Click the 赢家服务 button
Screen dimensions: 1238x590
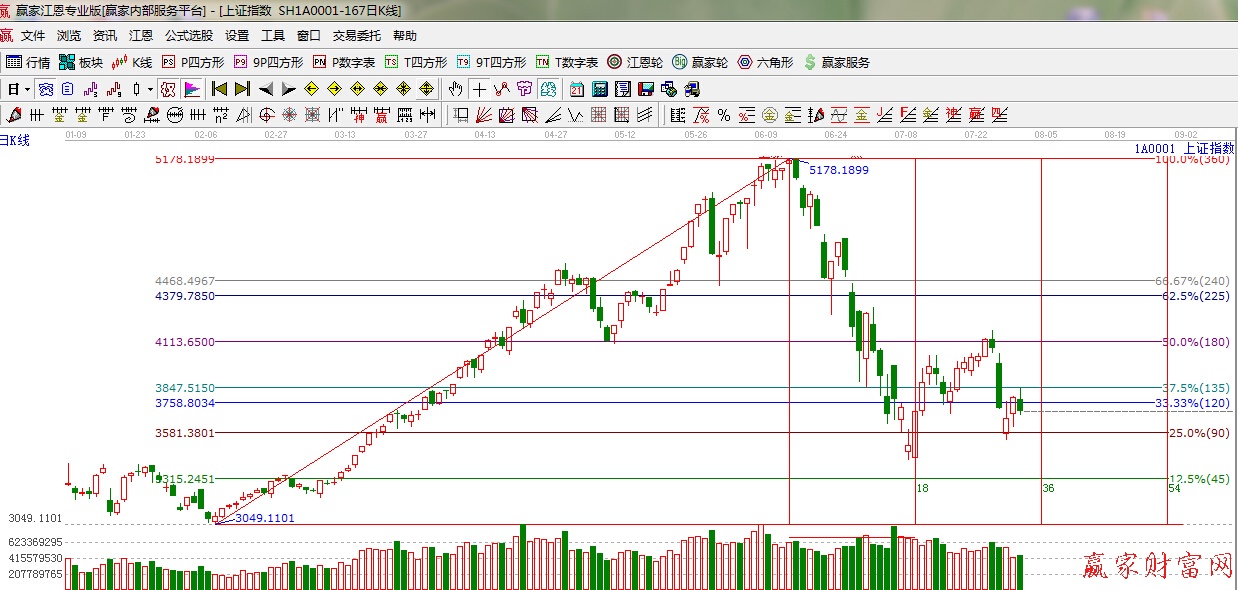click(837, 62)
